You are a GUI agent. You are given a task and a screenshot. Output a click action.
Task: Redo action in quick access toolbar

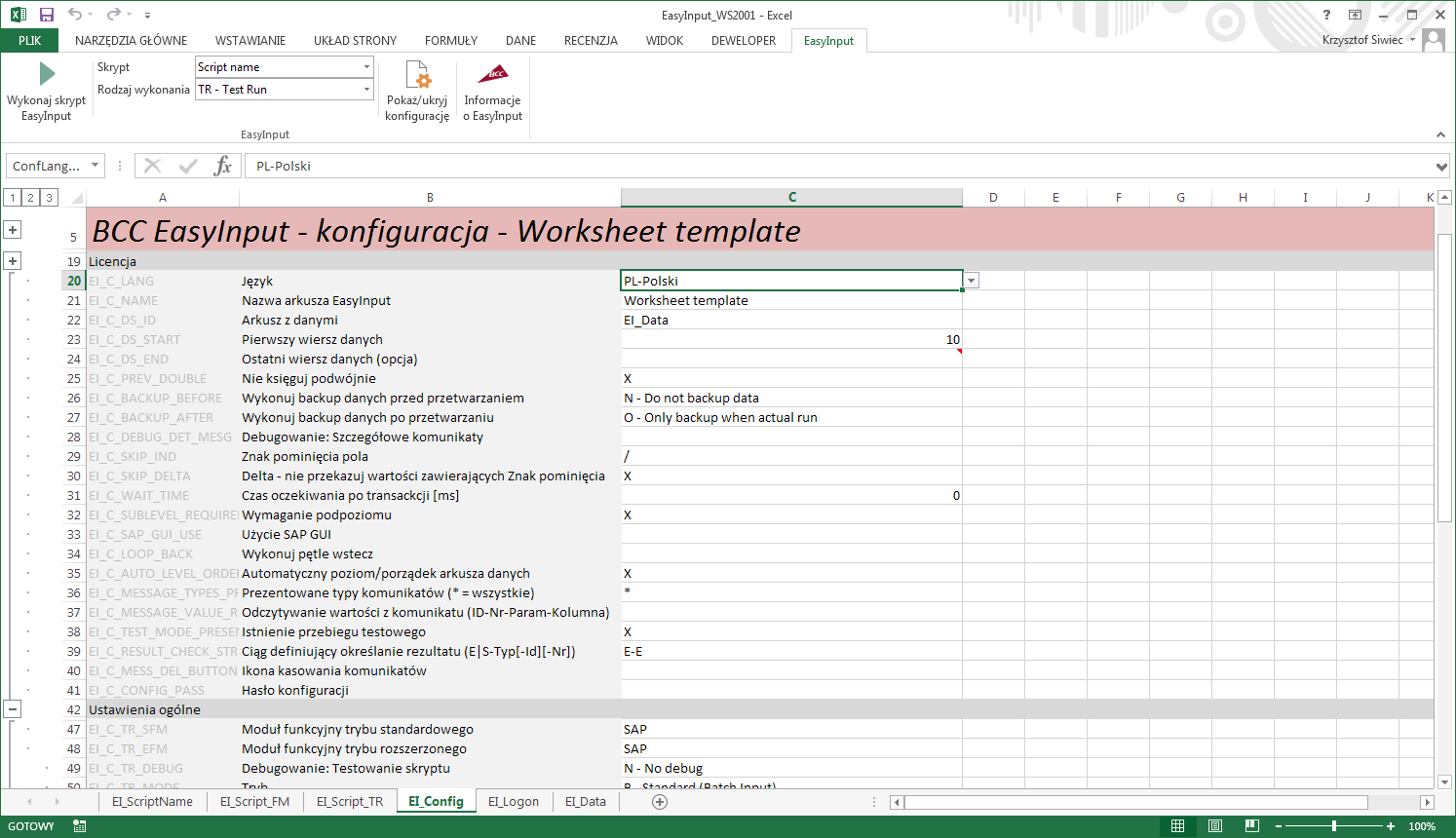pyautogui.click(x=114, y=15)
